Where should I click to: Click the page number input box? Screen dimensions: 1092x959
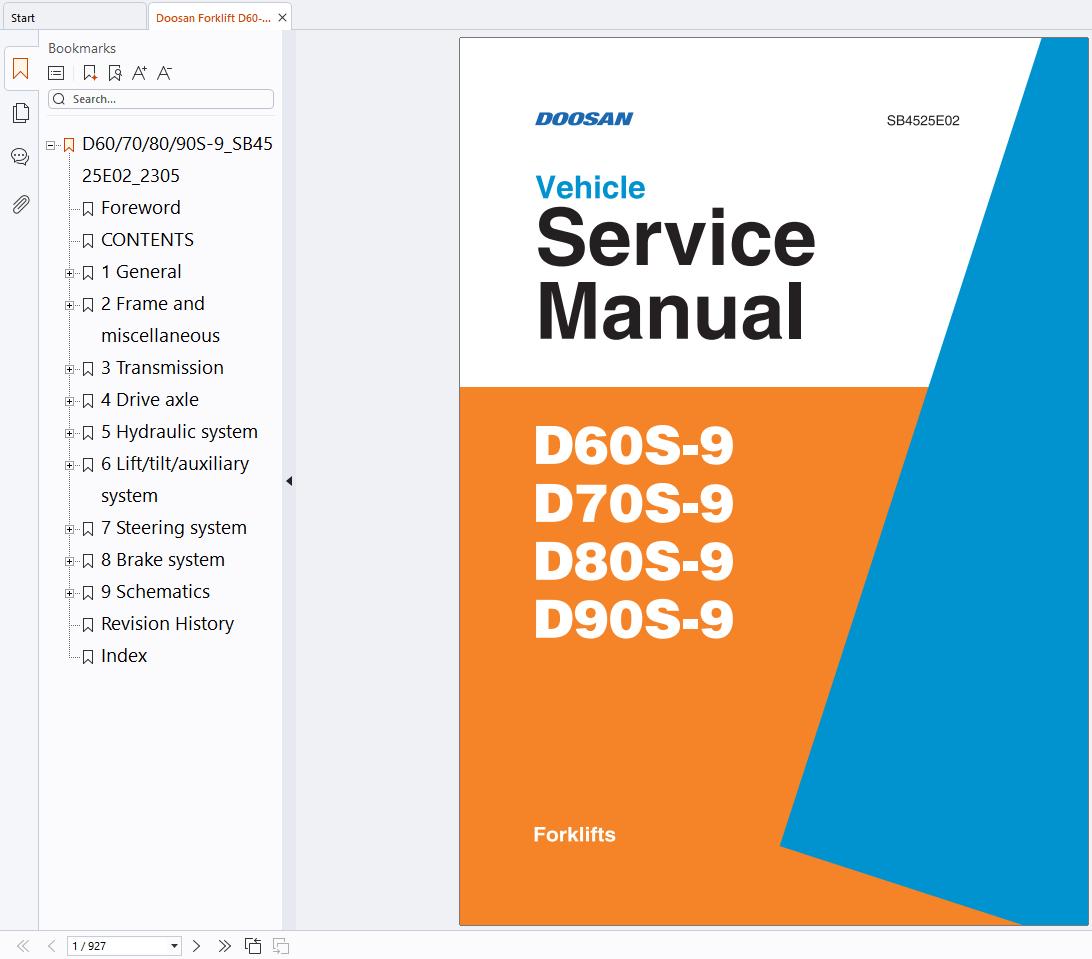pyautogui.click(x=118, y=946)
